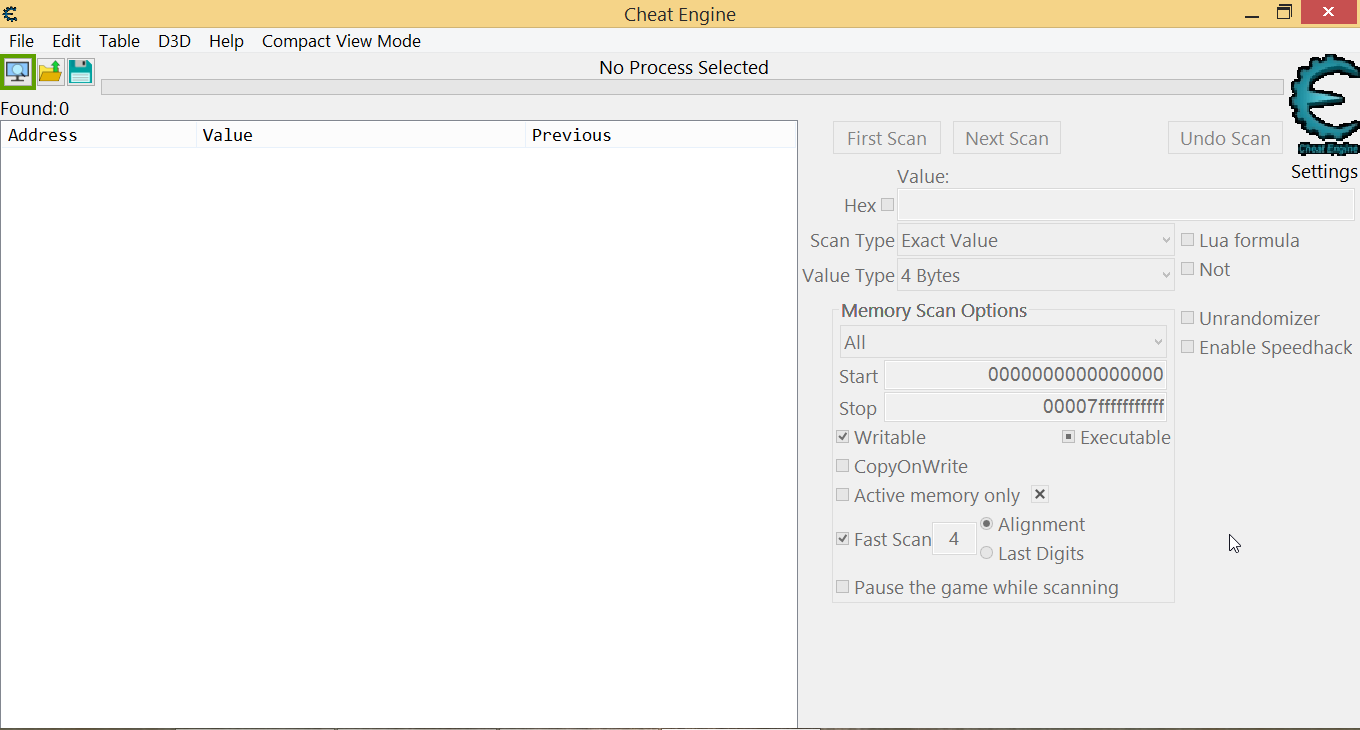Enable Speedhack checkbox
The height and width of the screenshot is (730, 1360).
[x=1188, y=347]
